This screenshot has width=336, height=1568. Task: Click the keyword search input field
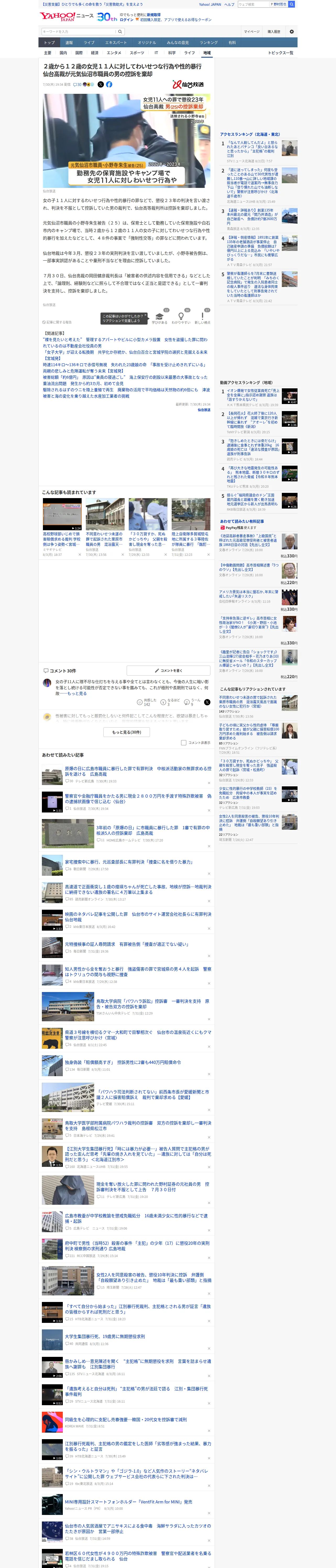(x=78, y=32)
